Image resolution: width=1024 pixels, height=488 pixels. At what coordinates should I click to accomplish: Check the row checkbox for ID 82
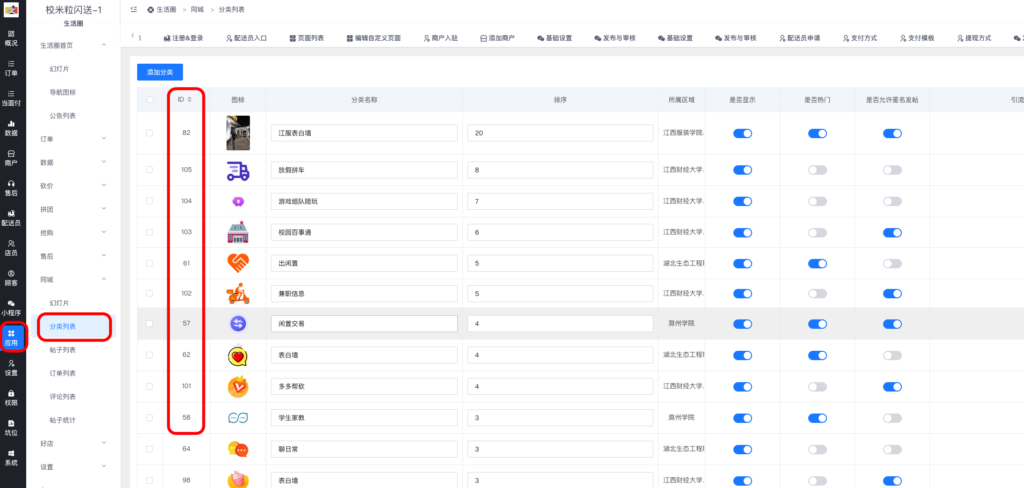(150, 133)
